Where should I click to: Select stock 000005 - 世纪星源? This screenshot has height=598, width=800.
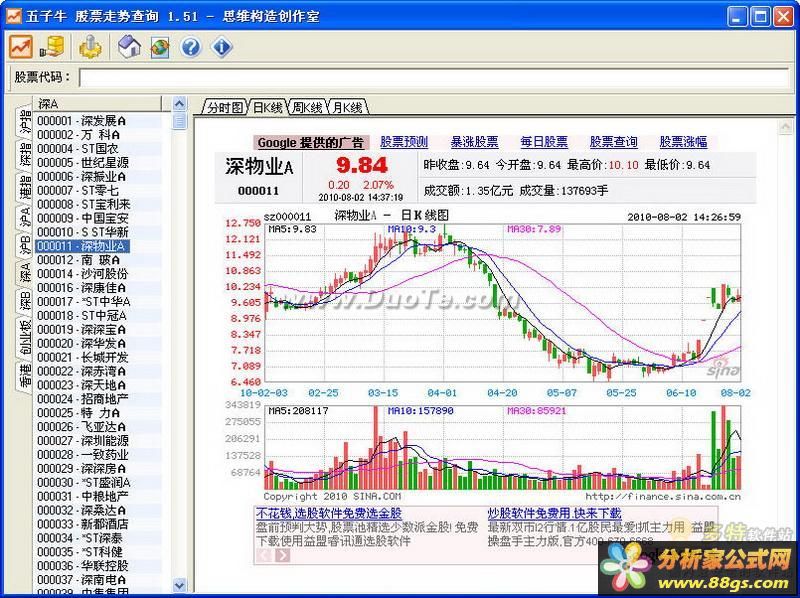83,163
